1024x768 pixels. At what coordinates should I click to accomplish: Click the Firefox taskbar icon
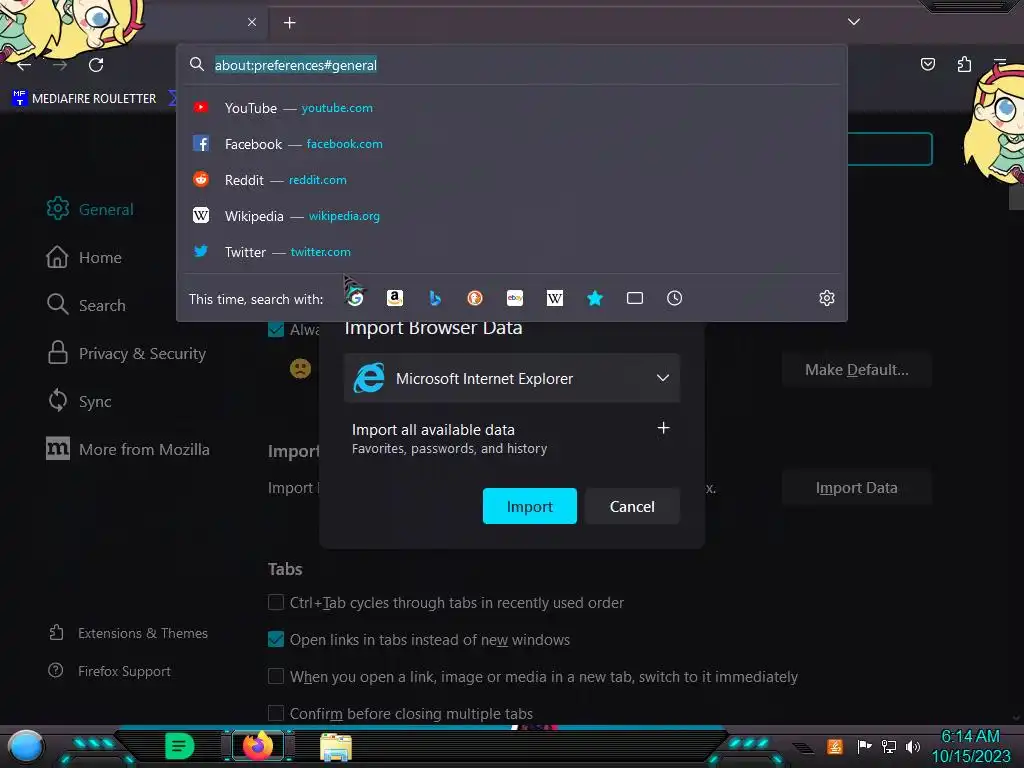[257, 746]
